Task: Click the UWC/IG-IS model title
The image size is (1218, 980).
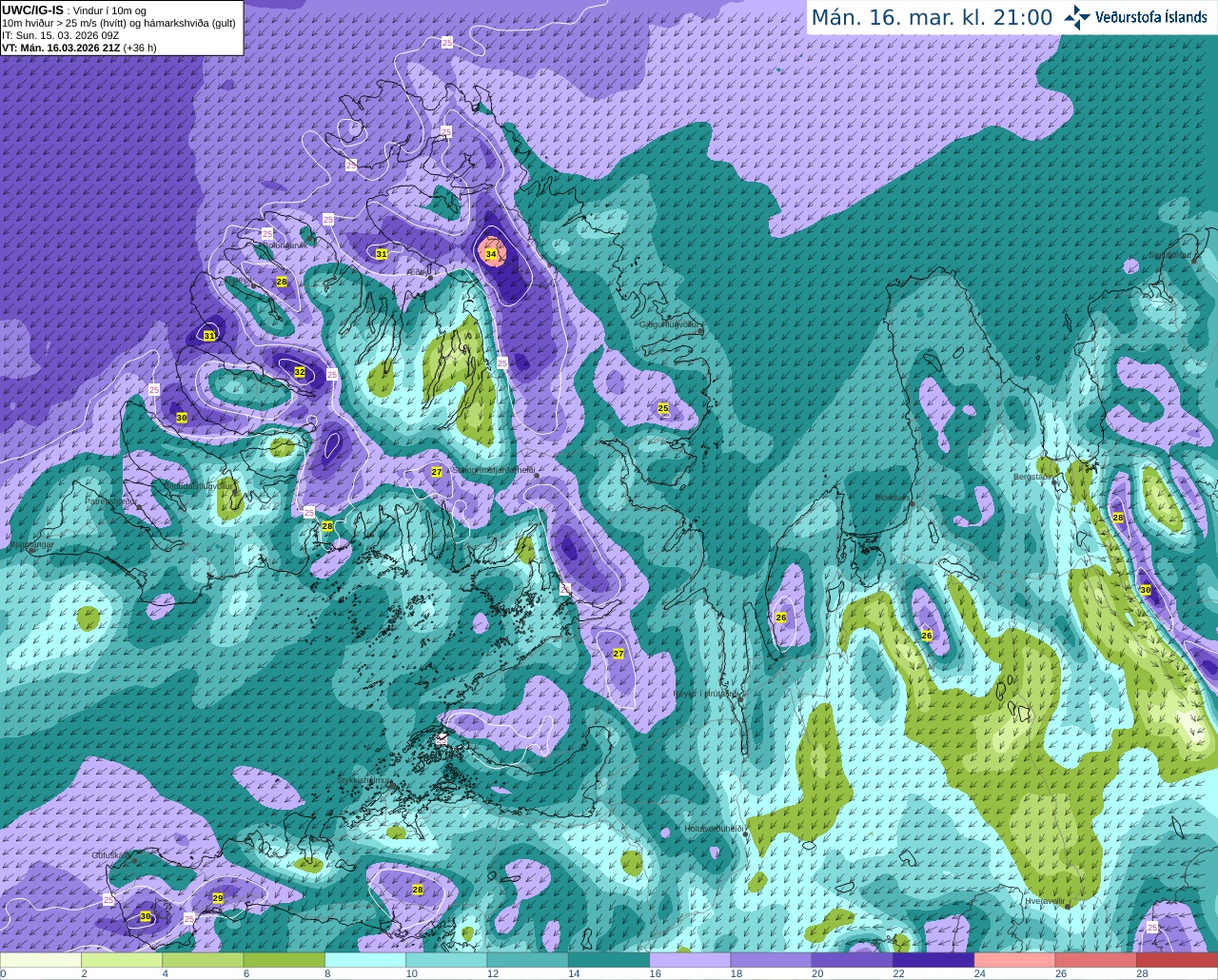Action: tap(33, 10)
